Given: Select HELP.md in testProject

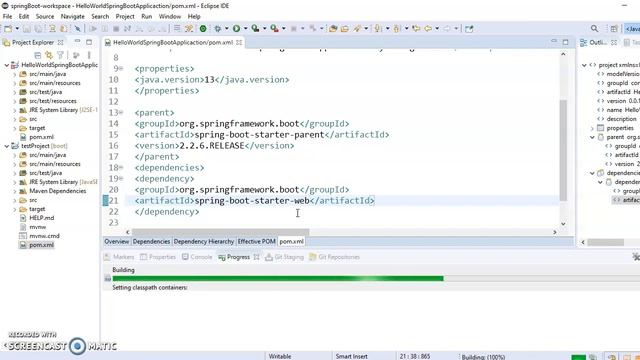Looking at the screenshot, I should click(x=42, y=218).
